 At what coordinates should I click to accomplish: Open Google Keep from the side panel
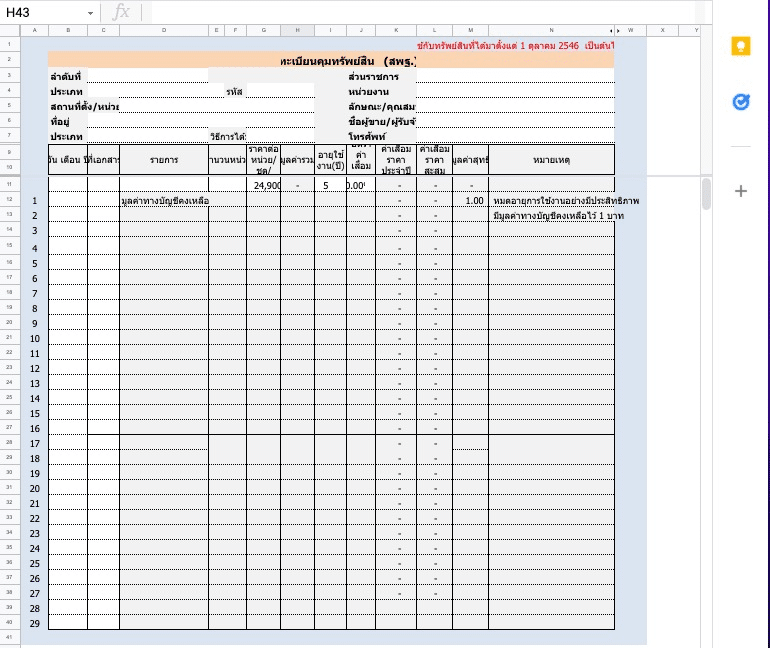pyautogui.click(x=741, y=46)
